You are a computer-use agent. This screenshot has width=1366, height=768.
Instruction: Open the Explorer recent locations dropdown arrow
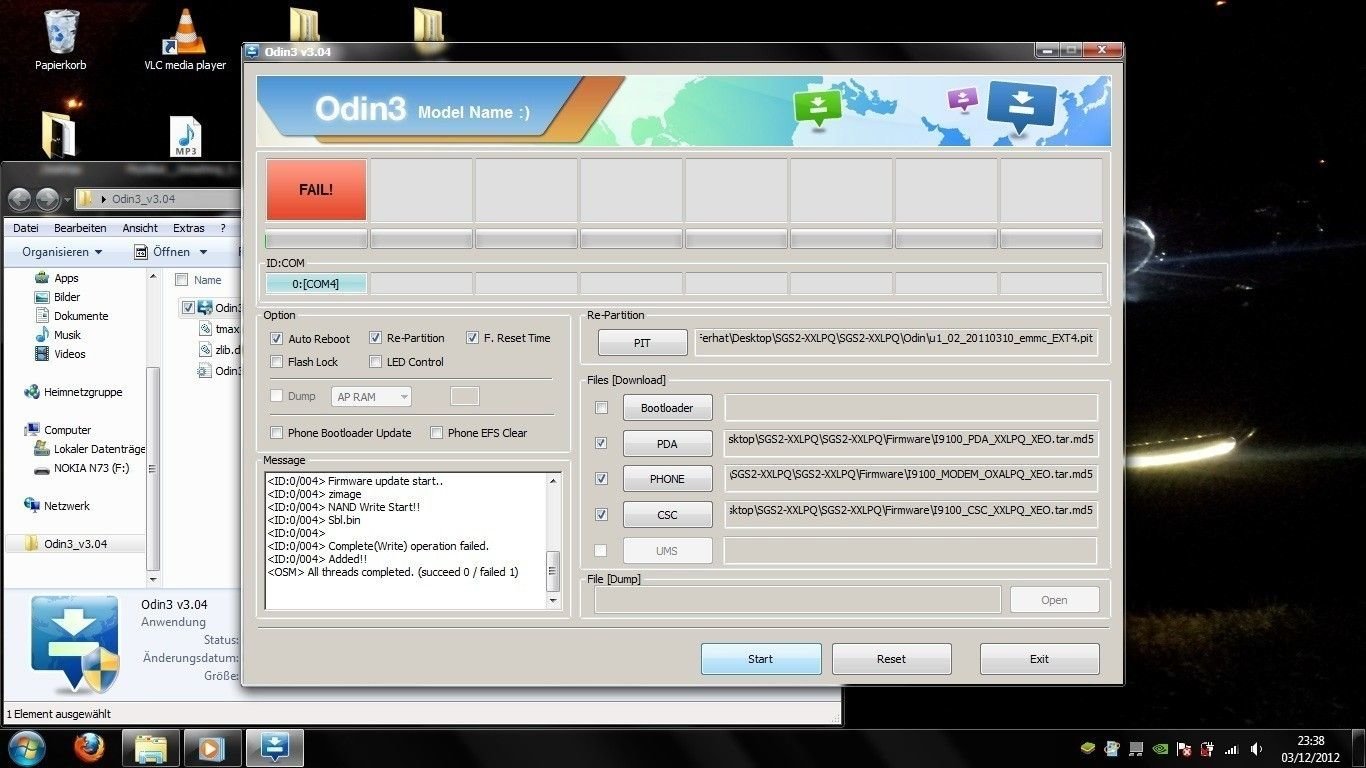tap(67, 200)
